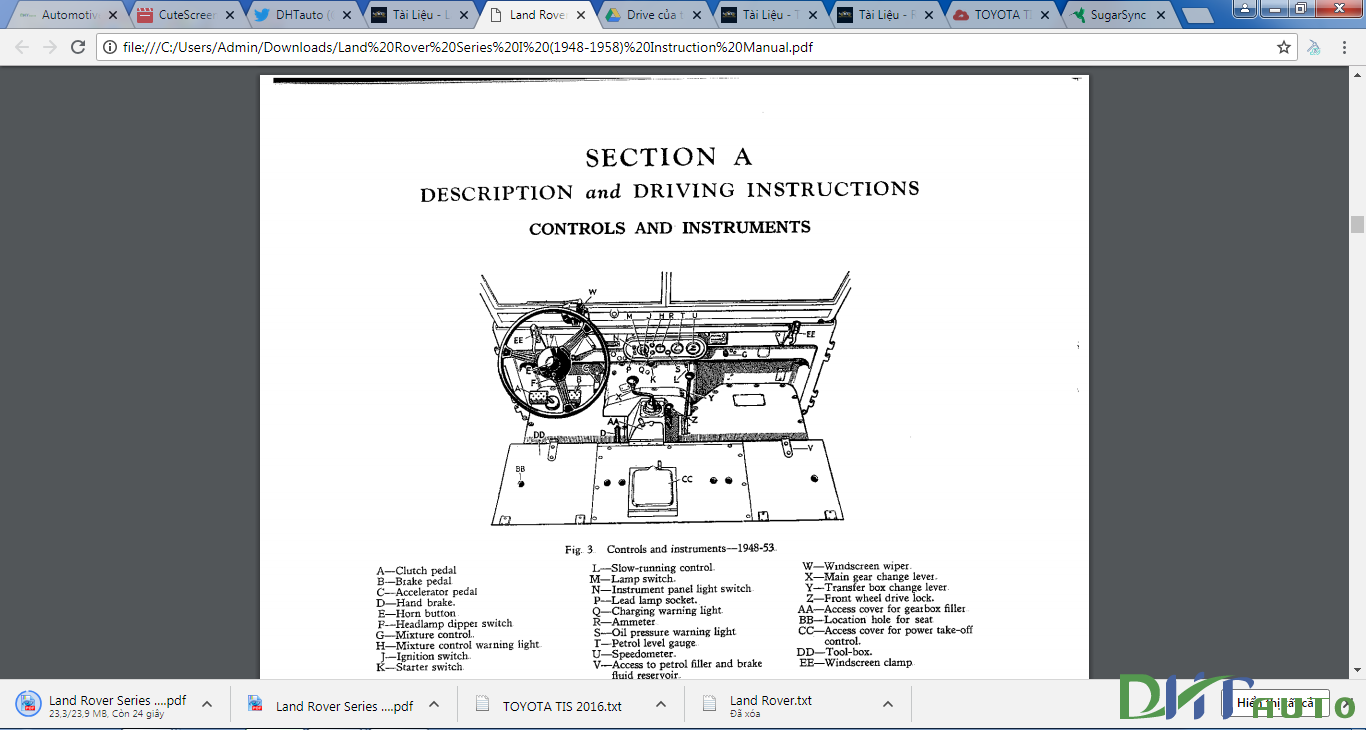Expand options for Land Rover.txt download
Image resolution: width=1366 pixels, height=730 pixels.
coord(888,704)
